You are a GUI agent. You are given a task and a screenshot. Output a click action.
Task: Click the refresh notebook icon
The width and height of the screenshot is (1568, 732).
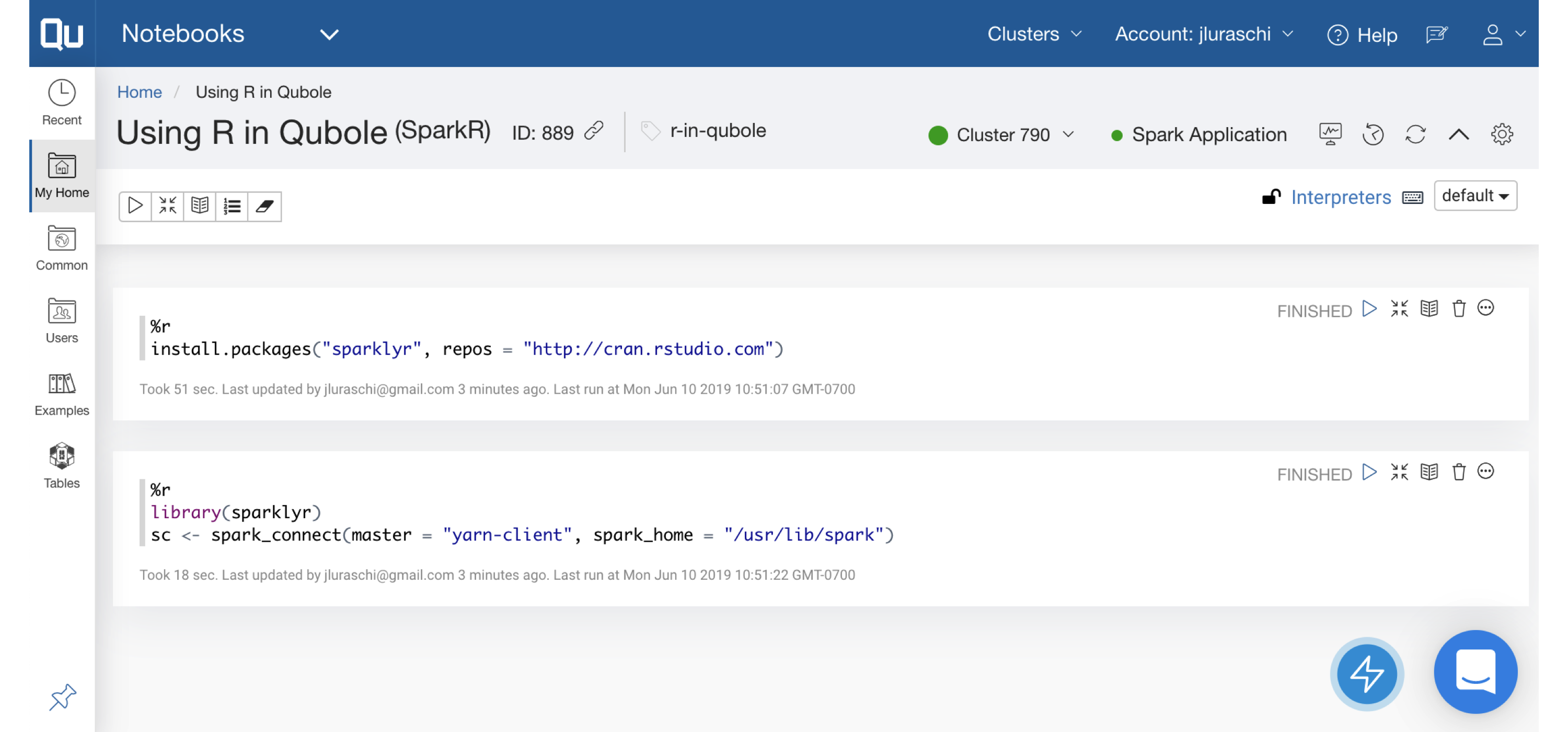[x=1415, y=134]
